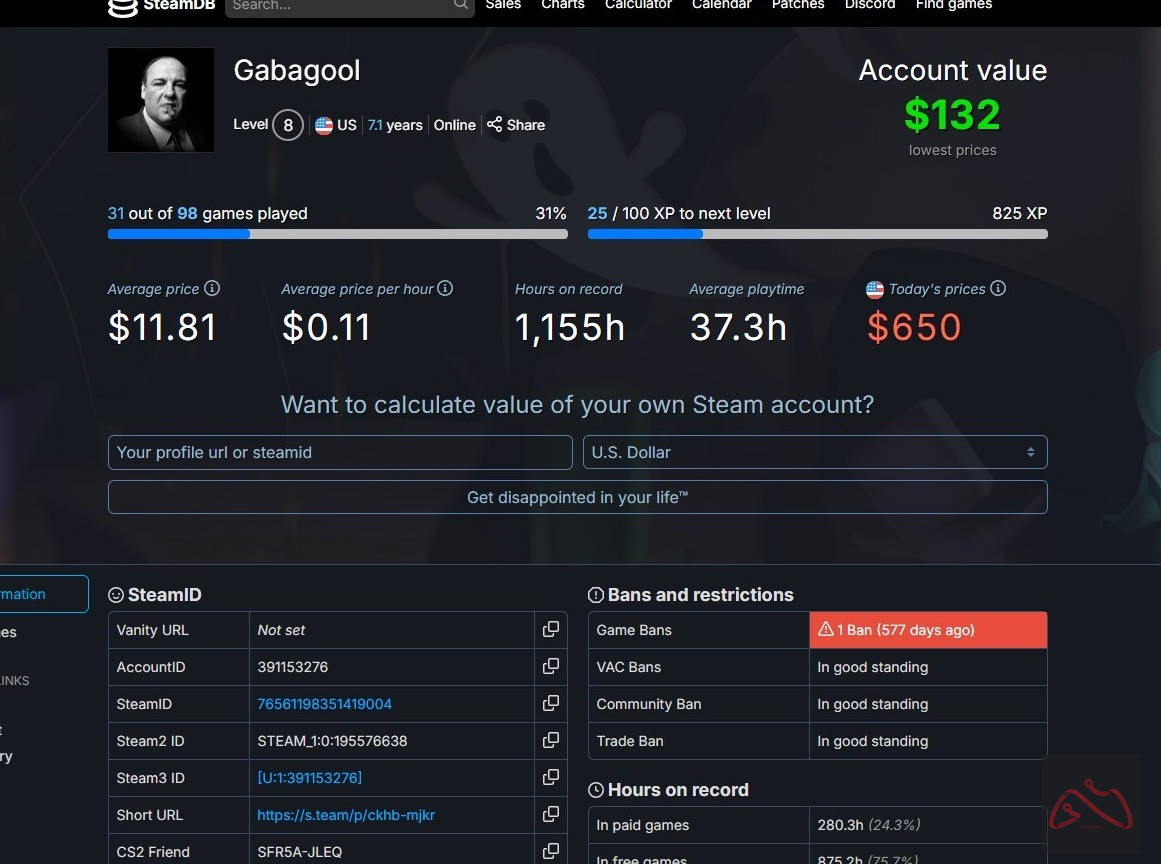The height and width of the screenshot is (864, 1161).
Task: Copy the SteamID value
Action: point(550,704)
